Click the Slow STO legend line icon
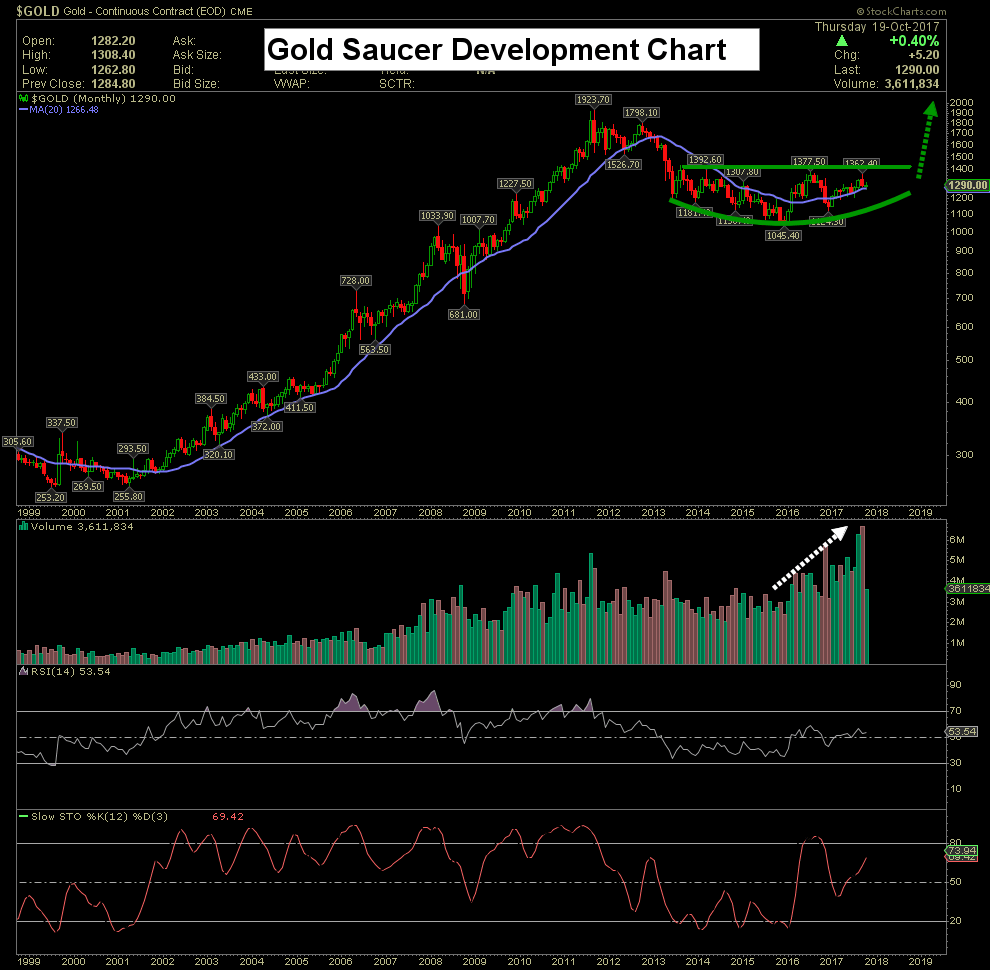 point(23,817)
